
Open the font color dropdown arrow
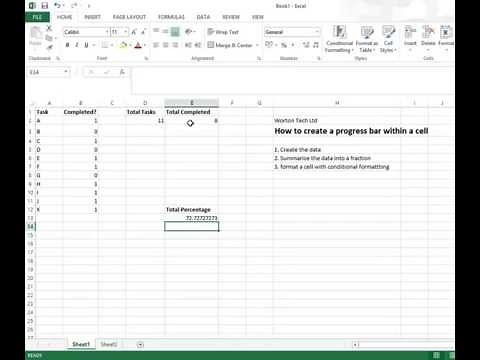(145, 45)
